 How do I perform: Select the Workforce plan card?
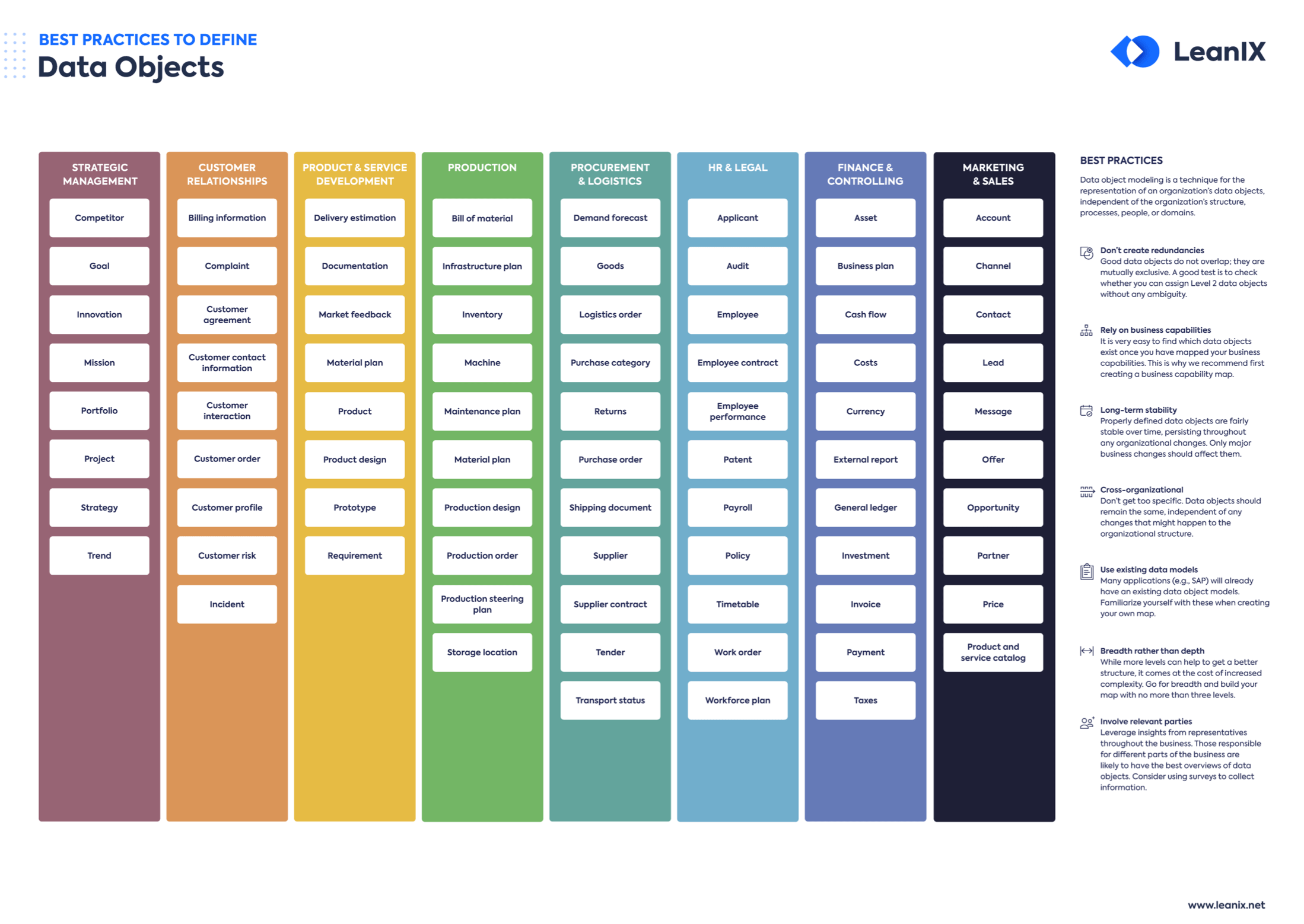[x=737, y=700]
